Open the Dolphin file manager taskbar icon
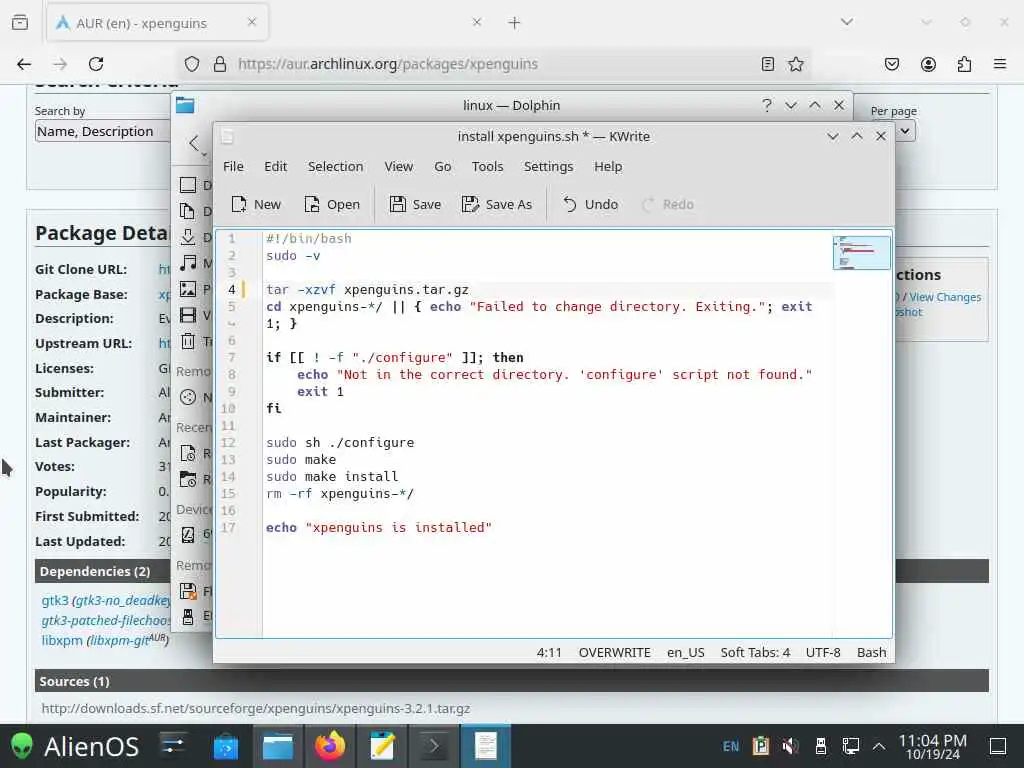Screen dimensions: 1024x768 point(278,746)
